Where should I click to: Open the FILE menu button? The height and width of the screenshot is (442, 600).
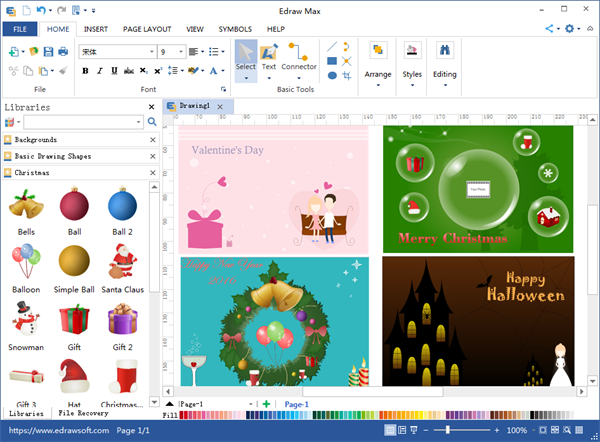click(19, 30)
